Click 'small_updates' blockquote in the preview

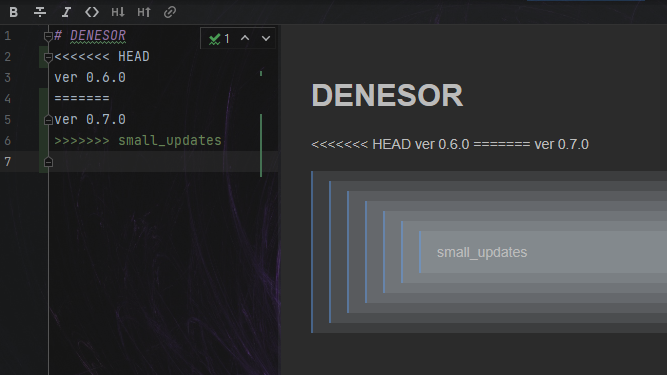(482, 252)
